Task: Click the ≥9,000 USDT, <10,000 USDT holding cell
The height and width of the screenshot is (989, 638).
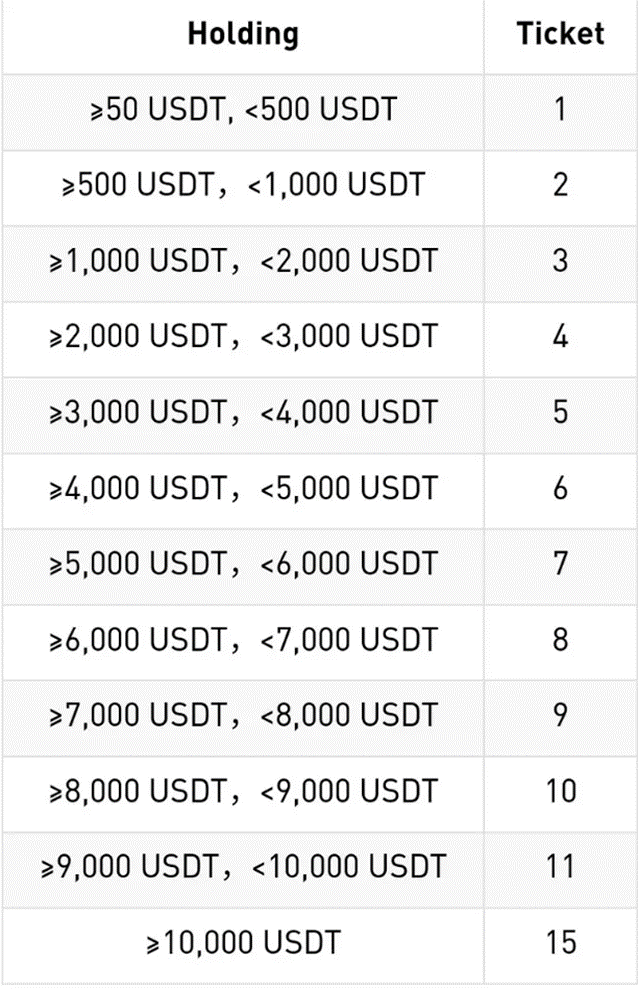Action: (x=243, y=866)
